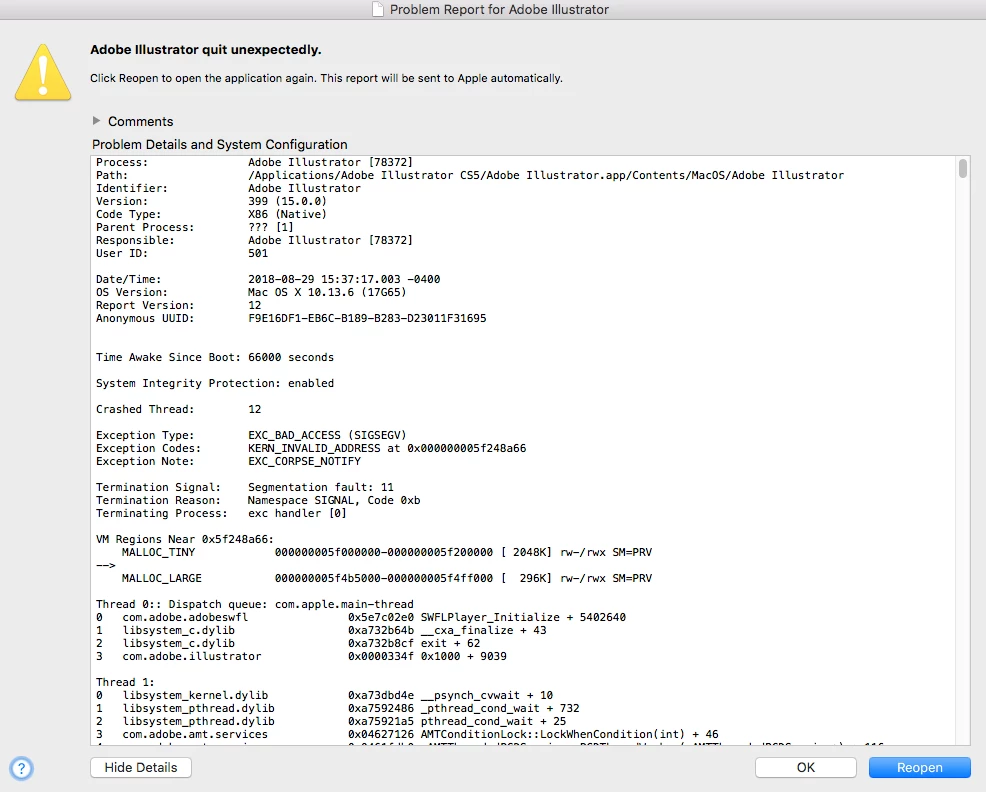
Task: Click the OK button
Action: point(806,767)
